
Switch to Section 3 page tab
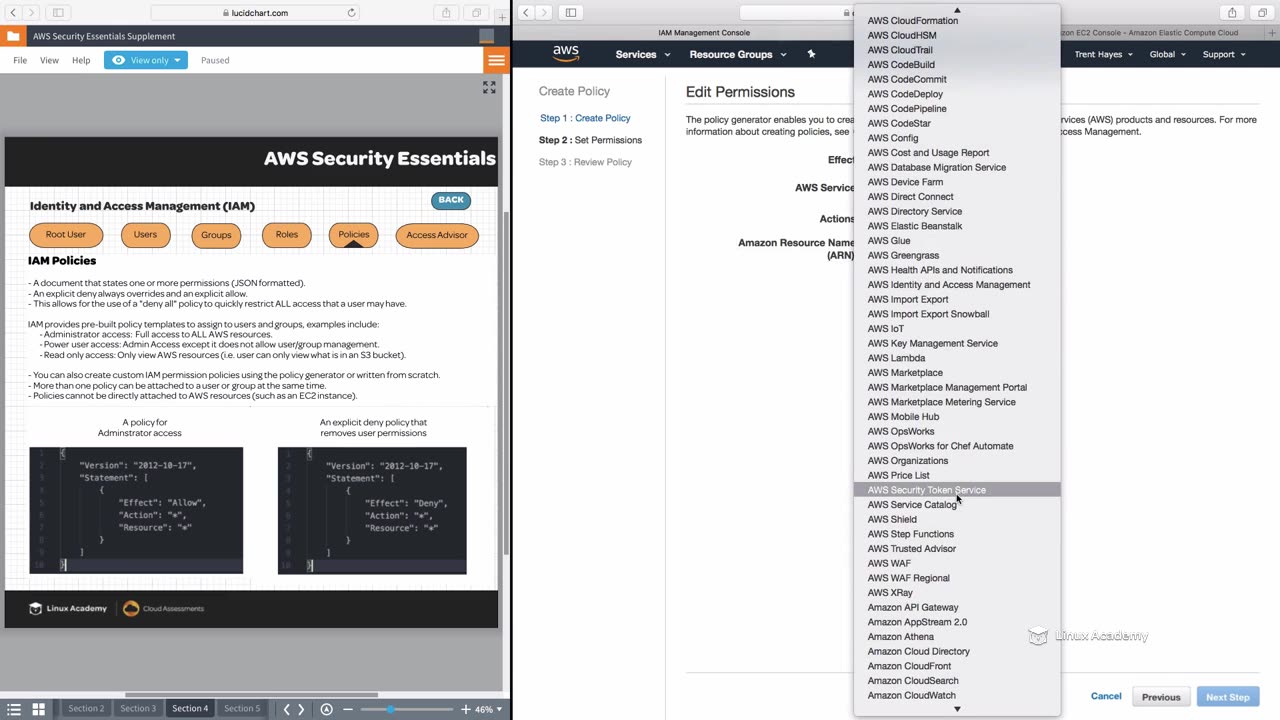[x=138, y=709]
